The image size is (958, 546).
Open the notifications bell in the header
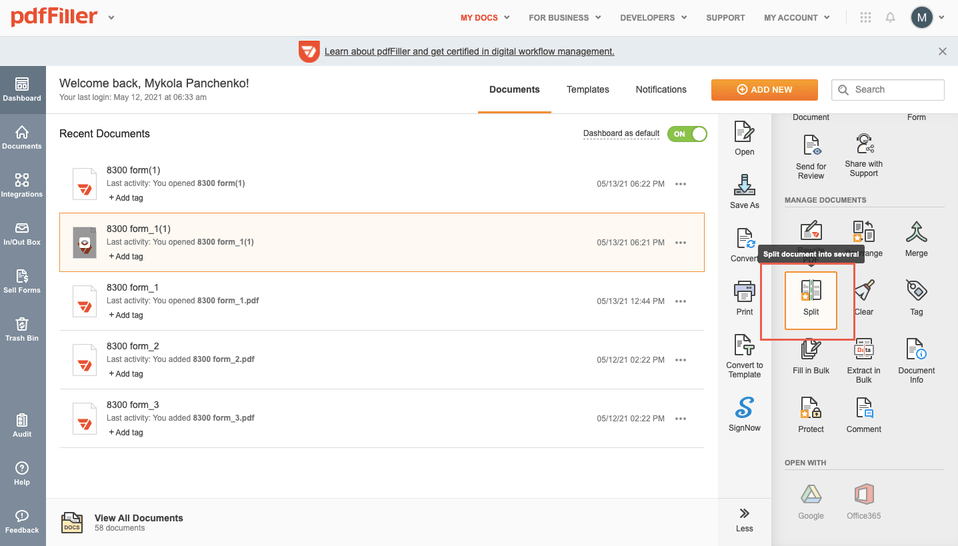pos(890,18)
